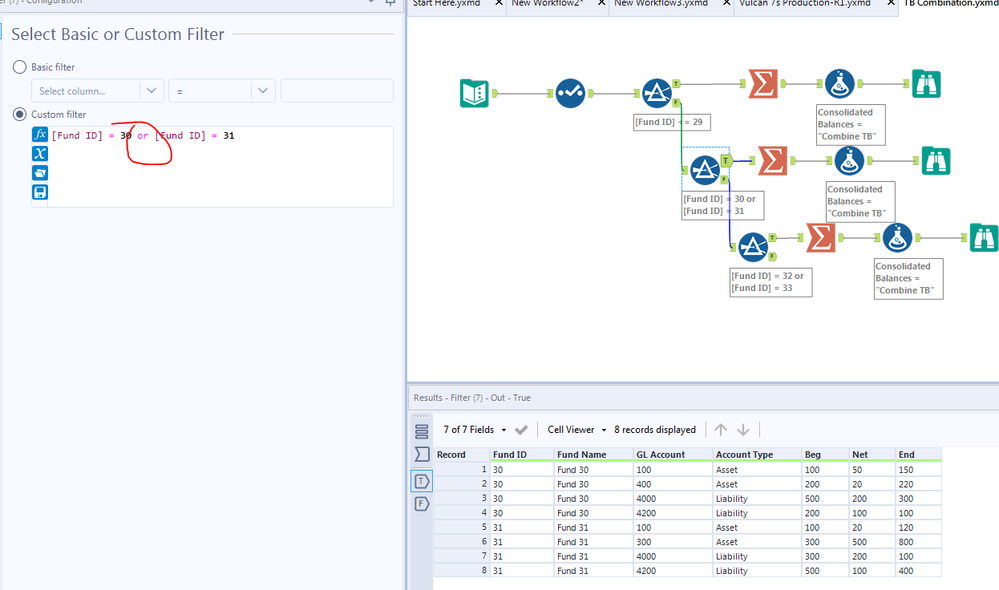The image size is (999, 590).
Task: Click Liability cell in record 3
Action: pyautogui.click(x=758, y=498)
